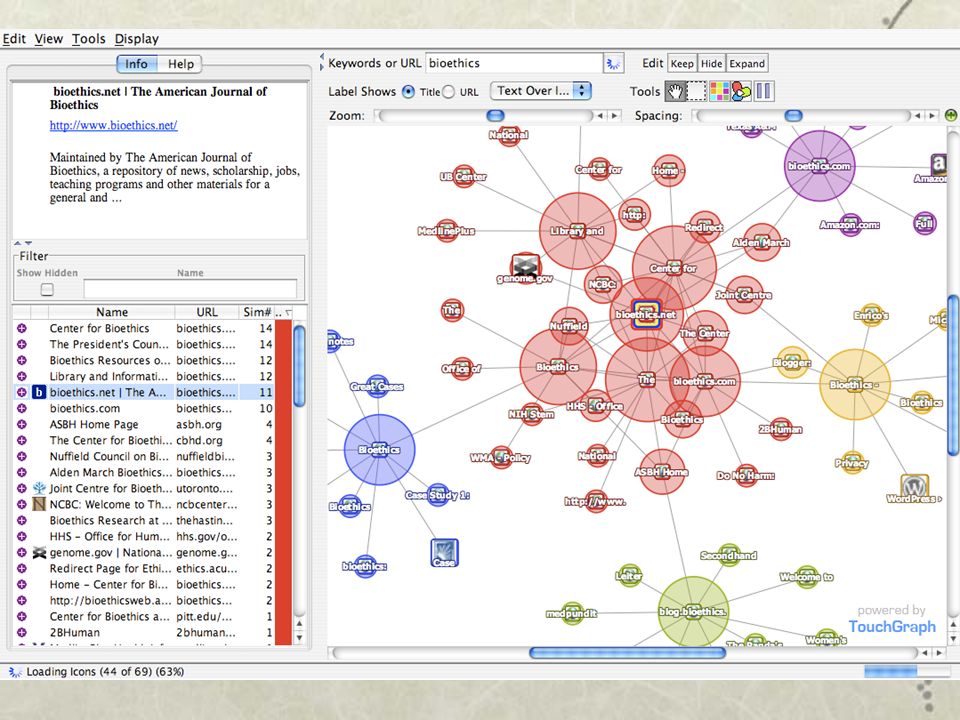Click the blue Case node thumbnail
960x720 pixels.
(x=444, y=553)
